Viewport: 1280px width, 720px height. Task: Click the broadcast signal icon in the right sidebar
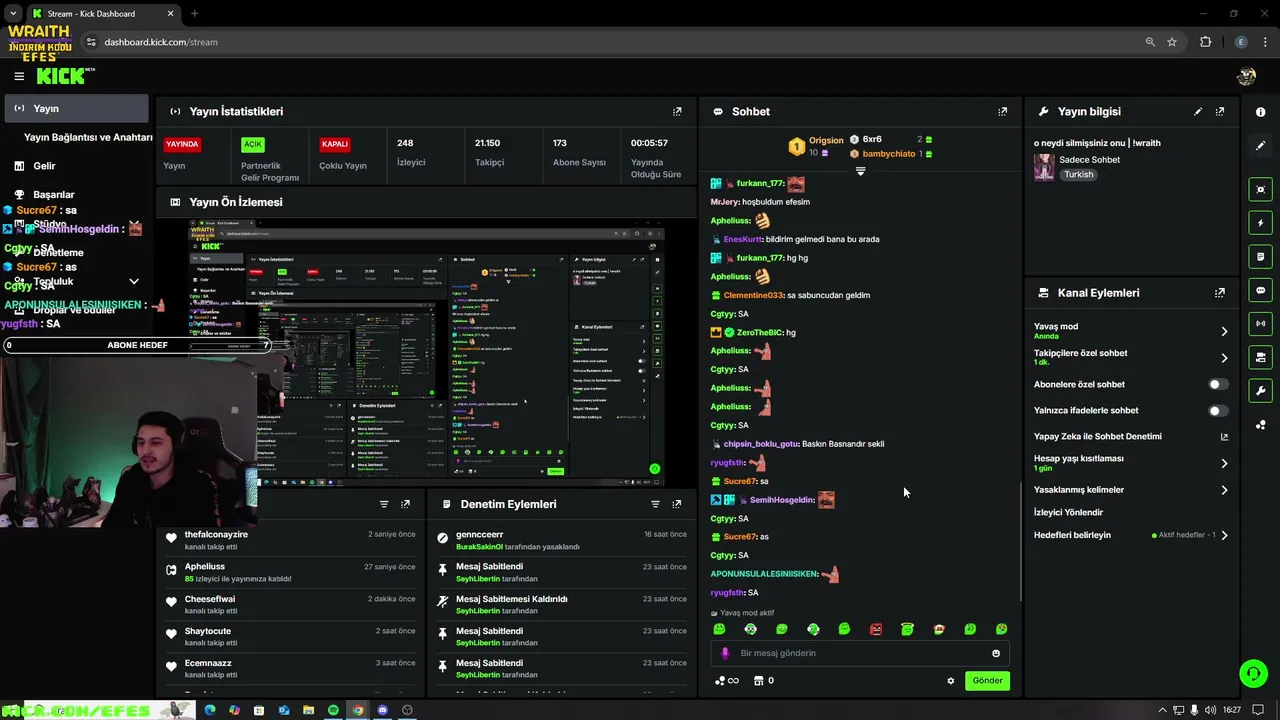1261,324
